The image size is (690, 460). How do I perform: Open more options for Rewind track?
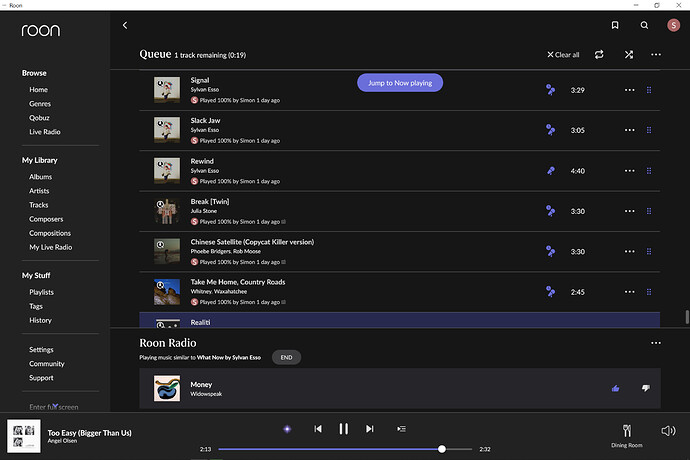tap(630, 171)
